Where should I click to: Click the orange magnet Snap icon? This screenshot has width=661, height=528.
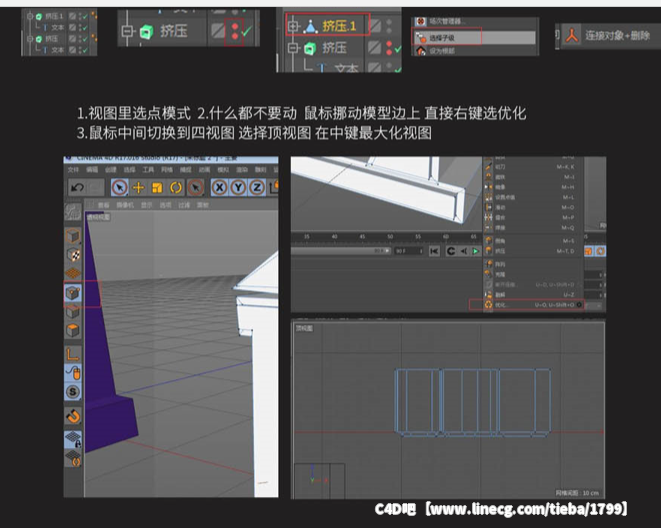(x=73, y=416)
